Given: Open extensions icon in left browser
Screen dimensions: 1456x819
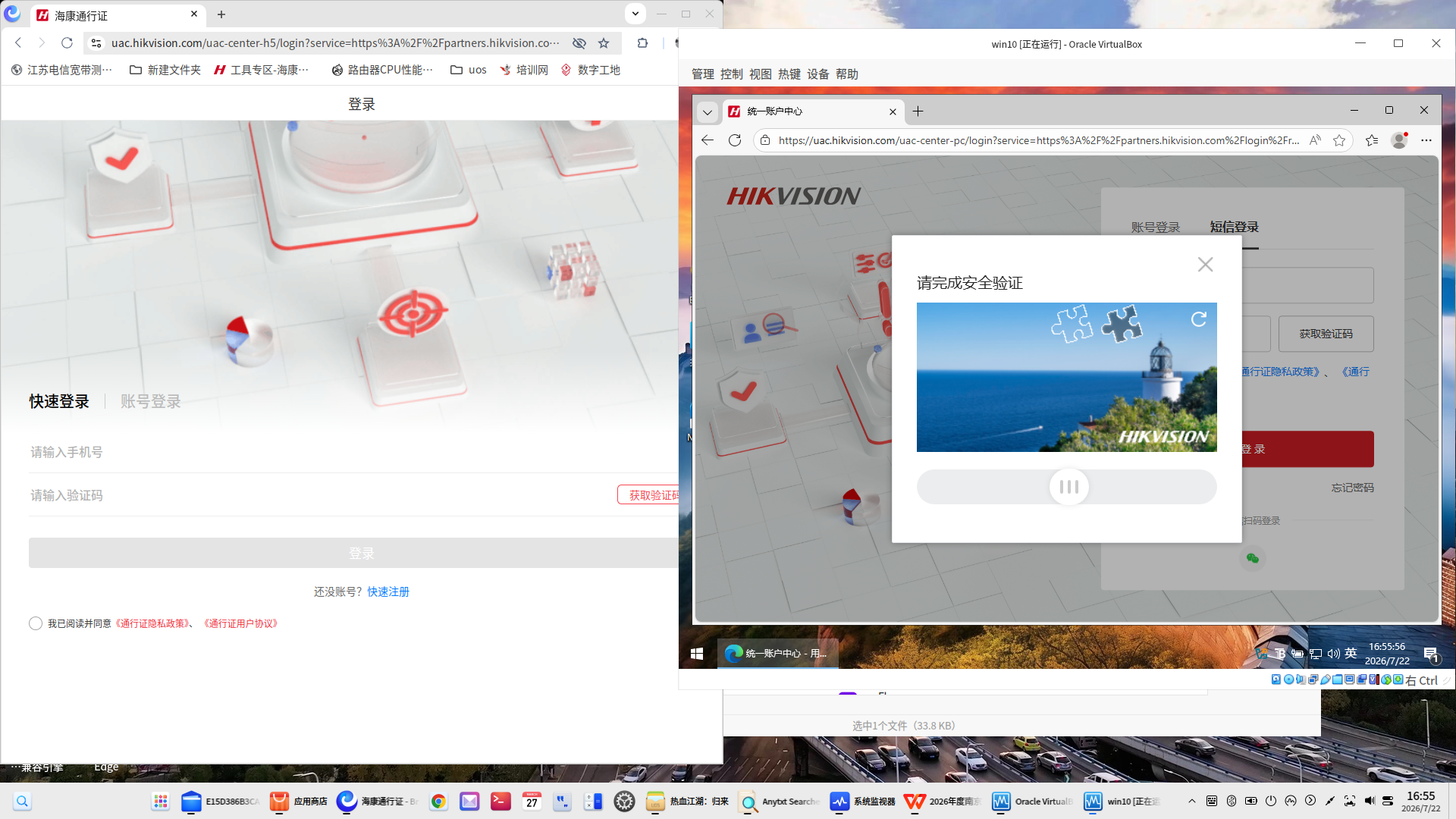Looking at the screenshot, I should (642, 43).
